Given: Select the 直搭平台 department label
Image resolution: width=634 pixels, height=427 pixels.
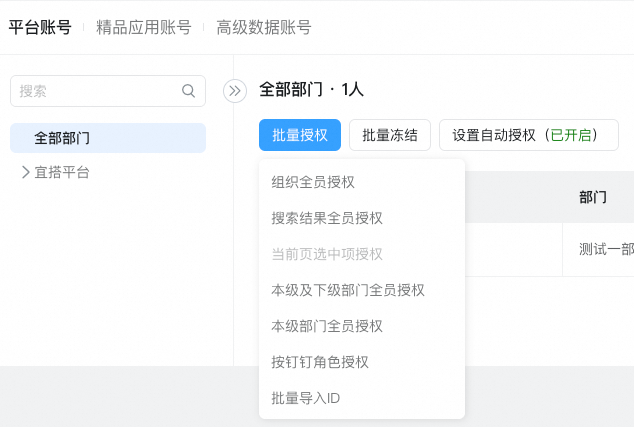Looking at the screenshot, I should pos(62,172).
